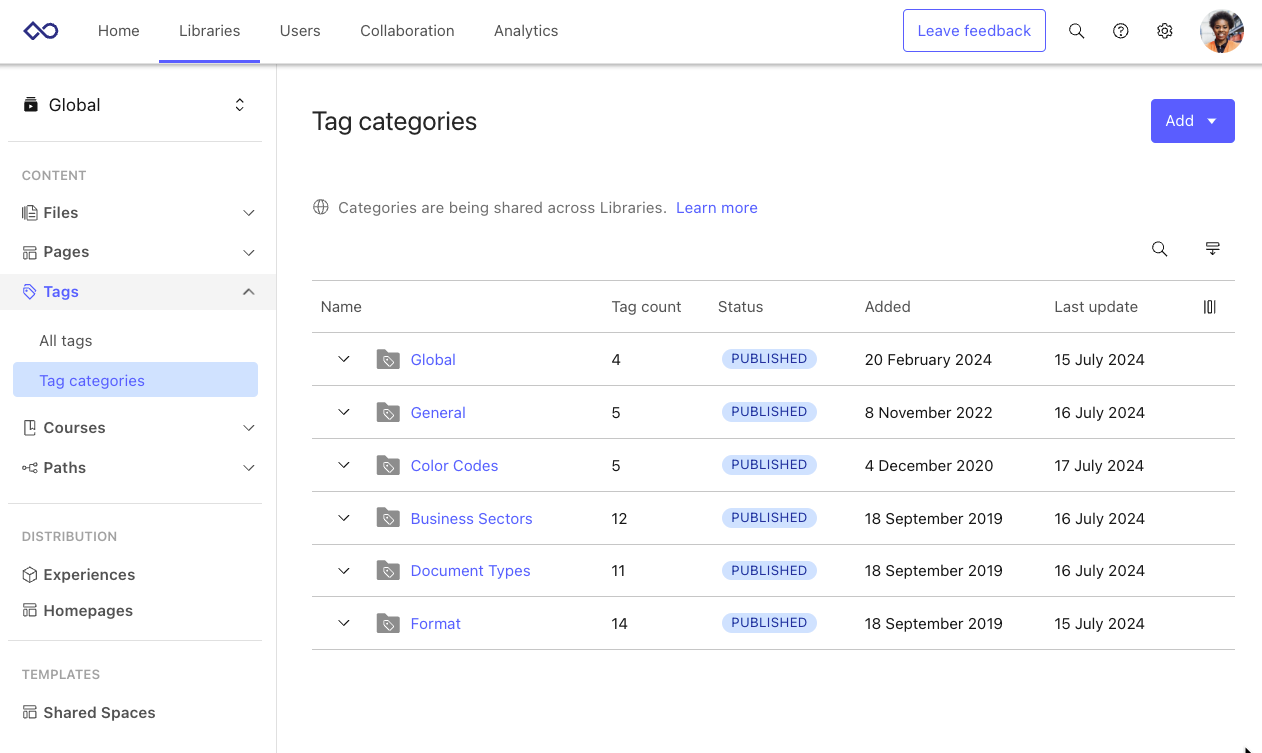Image resolution: width=1262 pixels, height=753 pixels.
Task: Click the Leave feedback button
Action: click(x=973, y=31)
